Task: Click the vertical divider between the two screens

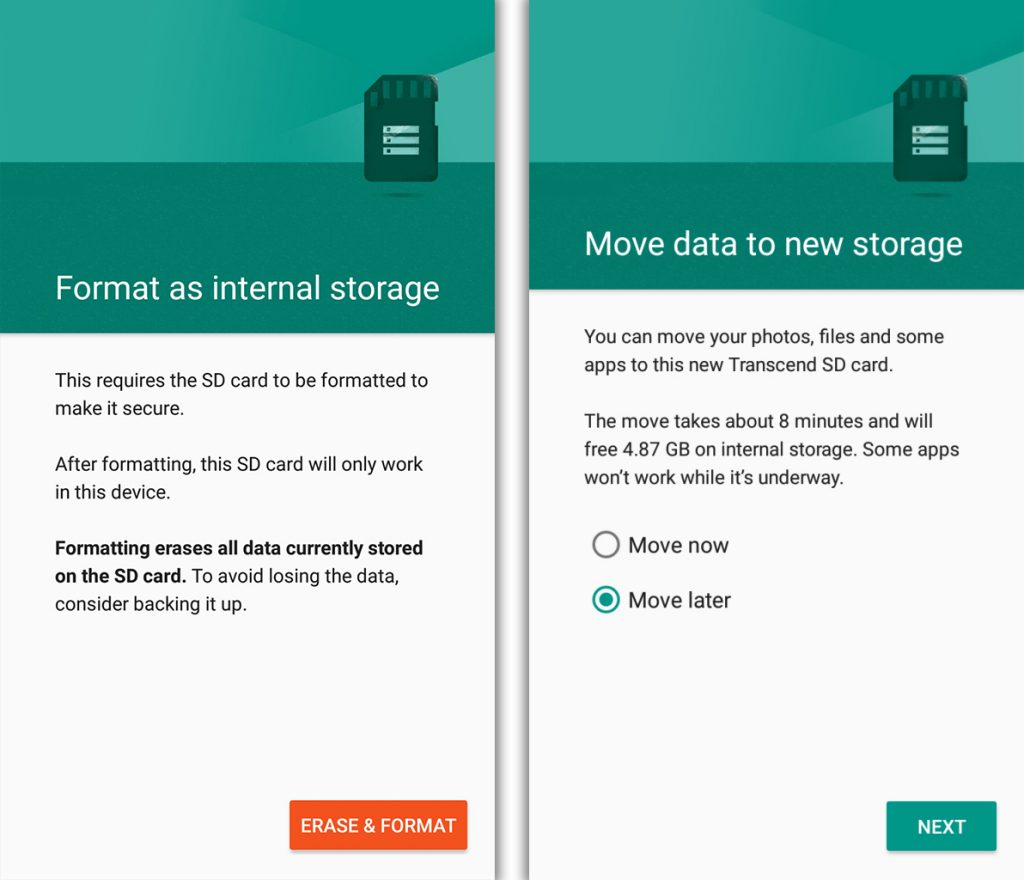Action: (511, 440)
